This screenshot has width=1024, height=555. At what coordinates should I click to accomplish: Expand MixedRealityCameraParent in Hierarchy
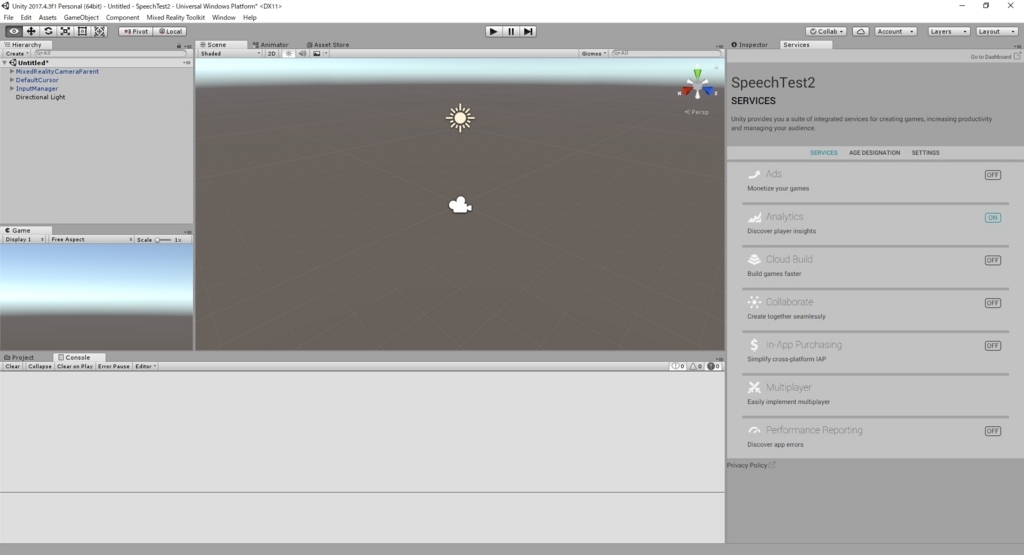click(x=12, y=71)
